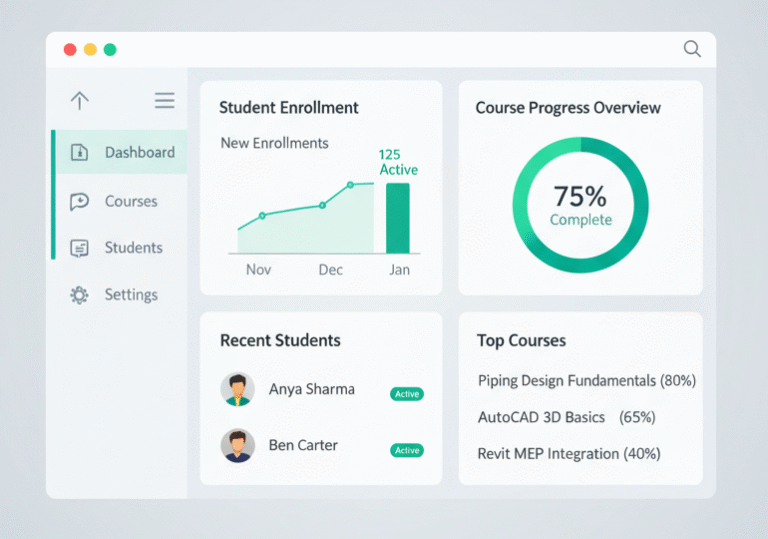This screenshot has width=768, height=539.
Task: Open the Dashboard menu item
Action: point(139,153)
